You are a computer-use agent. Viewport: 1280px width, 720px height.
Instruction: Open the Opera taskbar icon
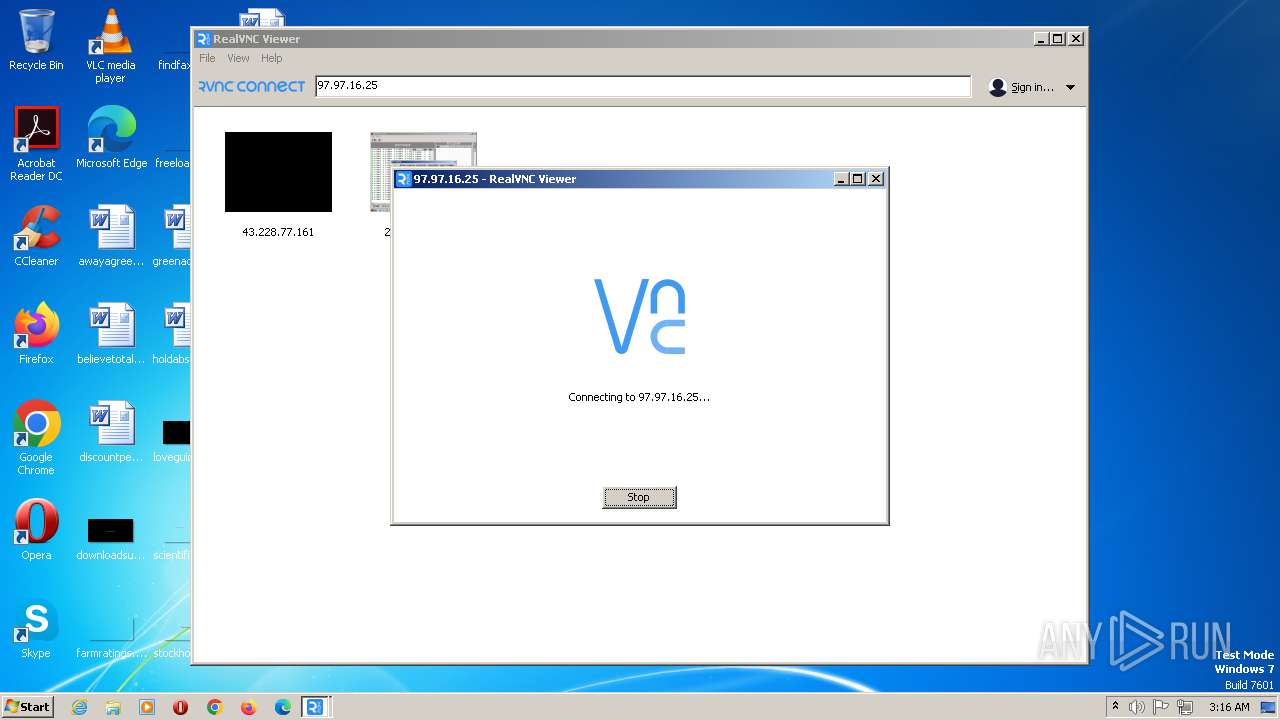[x=181, y=707]
